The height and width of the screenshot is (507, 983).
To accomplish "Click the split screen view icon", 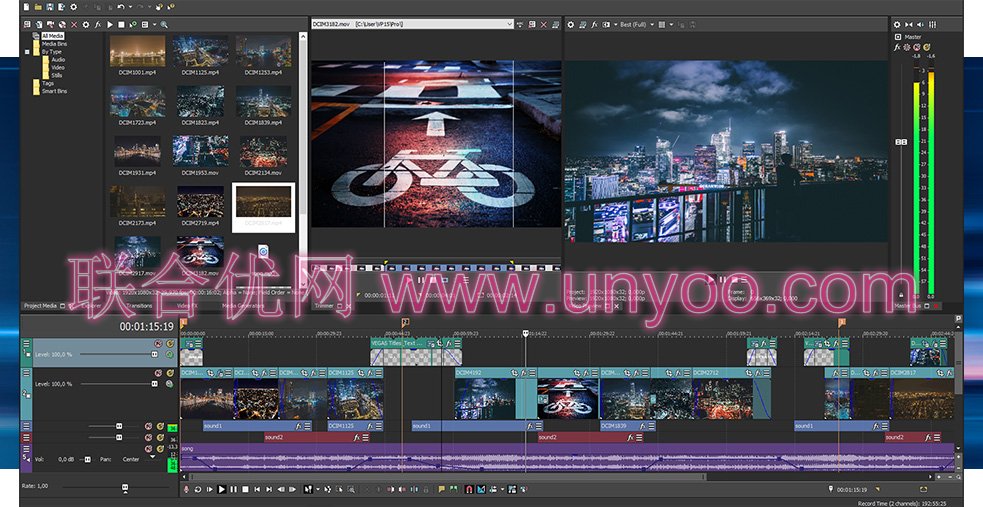I will click(606, 24).
